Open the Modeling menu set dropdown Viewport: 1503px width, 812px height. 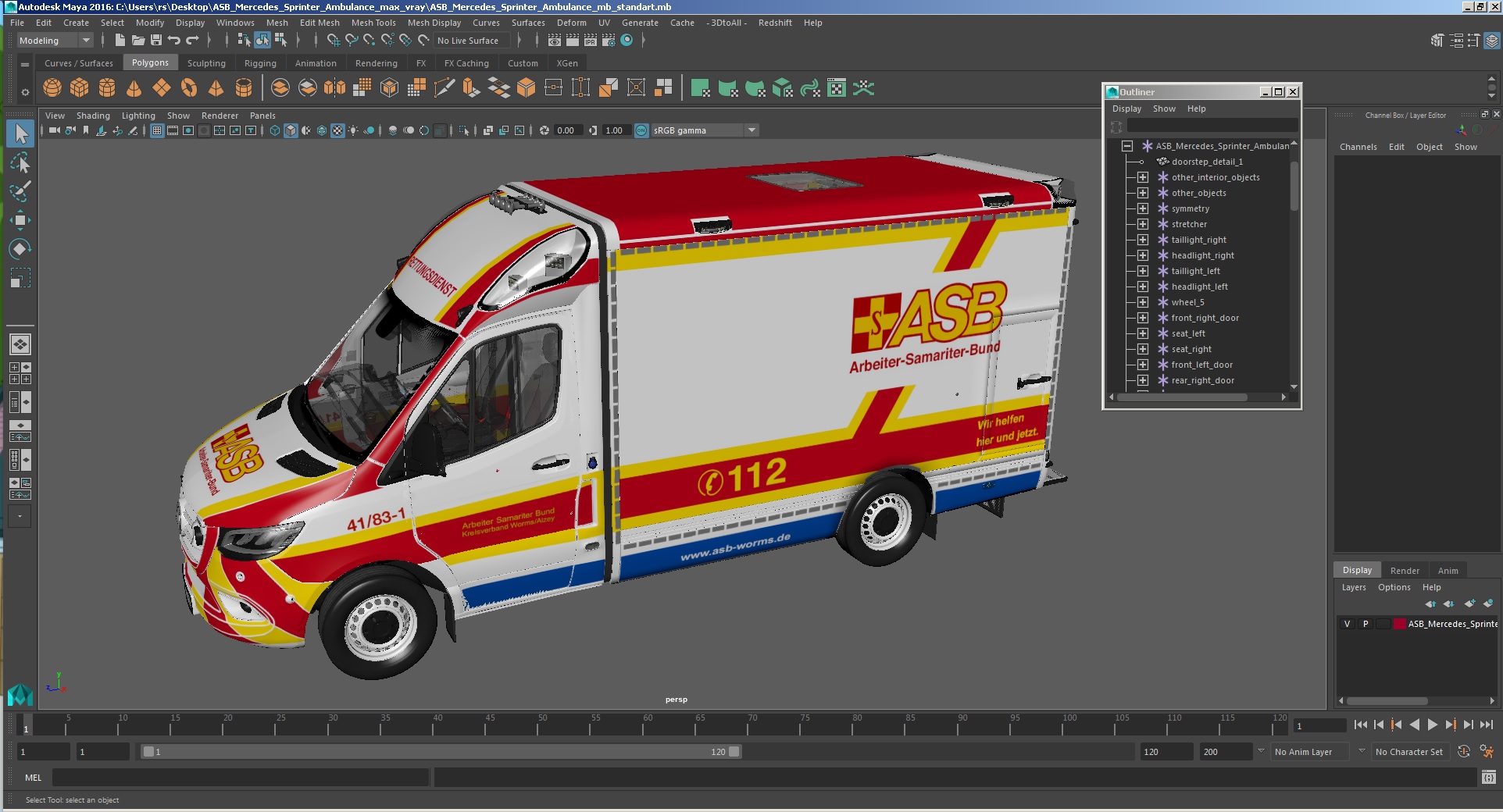[x=55, y=41]
